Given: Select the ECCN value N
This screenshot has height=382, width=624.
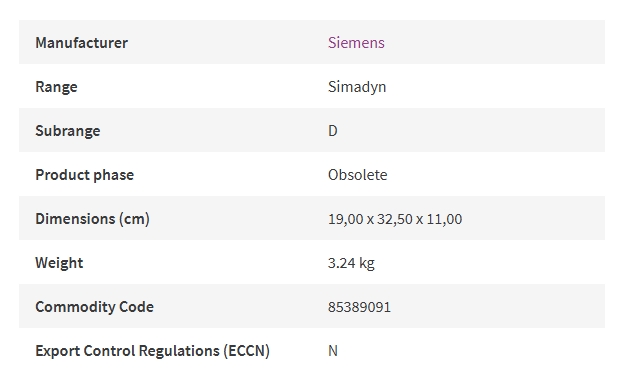Looking at the screenshot, I should tap(333, 351).
